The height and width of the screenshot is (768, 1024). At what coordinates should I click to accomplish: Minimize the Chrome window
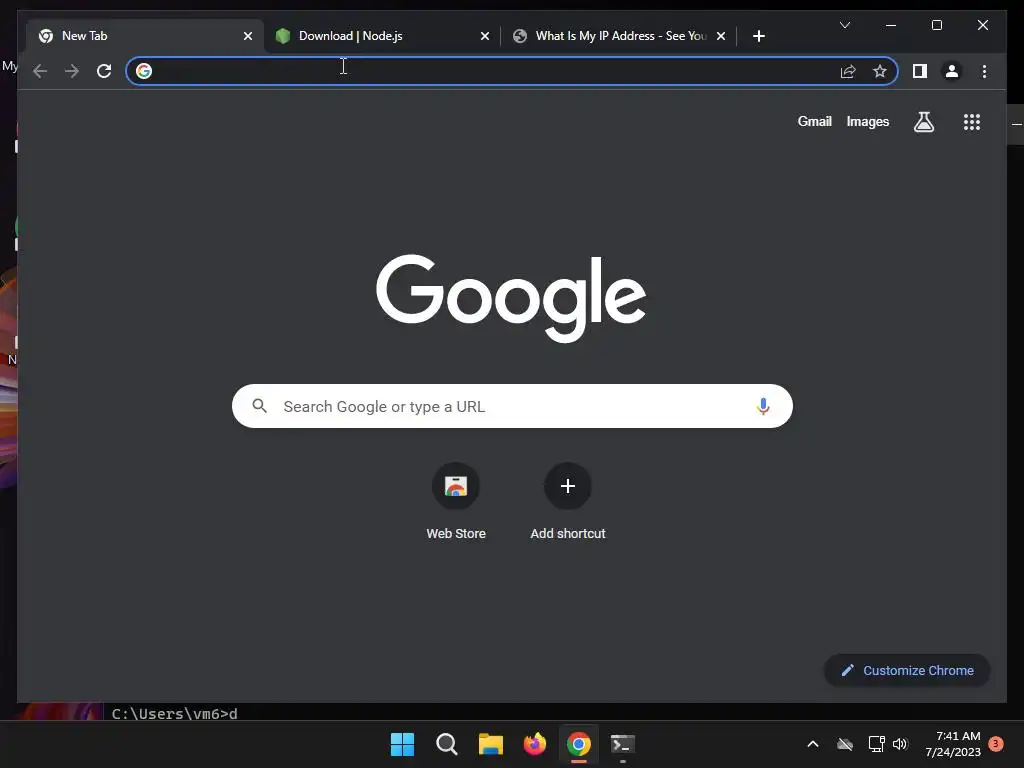(x=891, y=25)
